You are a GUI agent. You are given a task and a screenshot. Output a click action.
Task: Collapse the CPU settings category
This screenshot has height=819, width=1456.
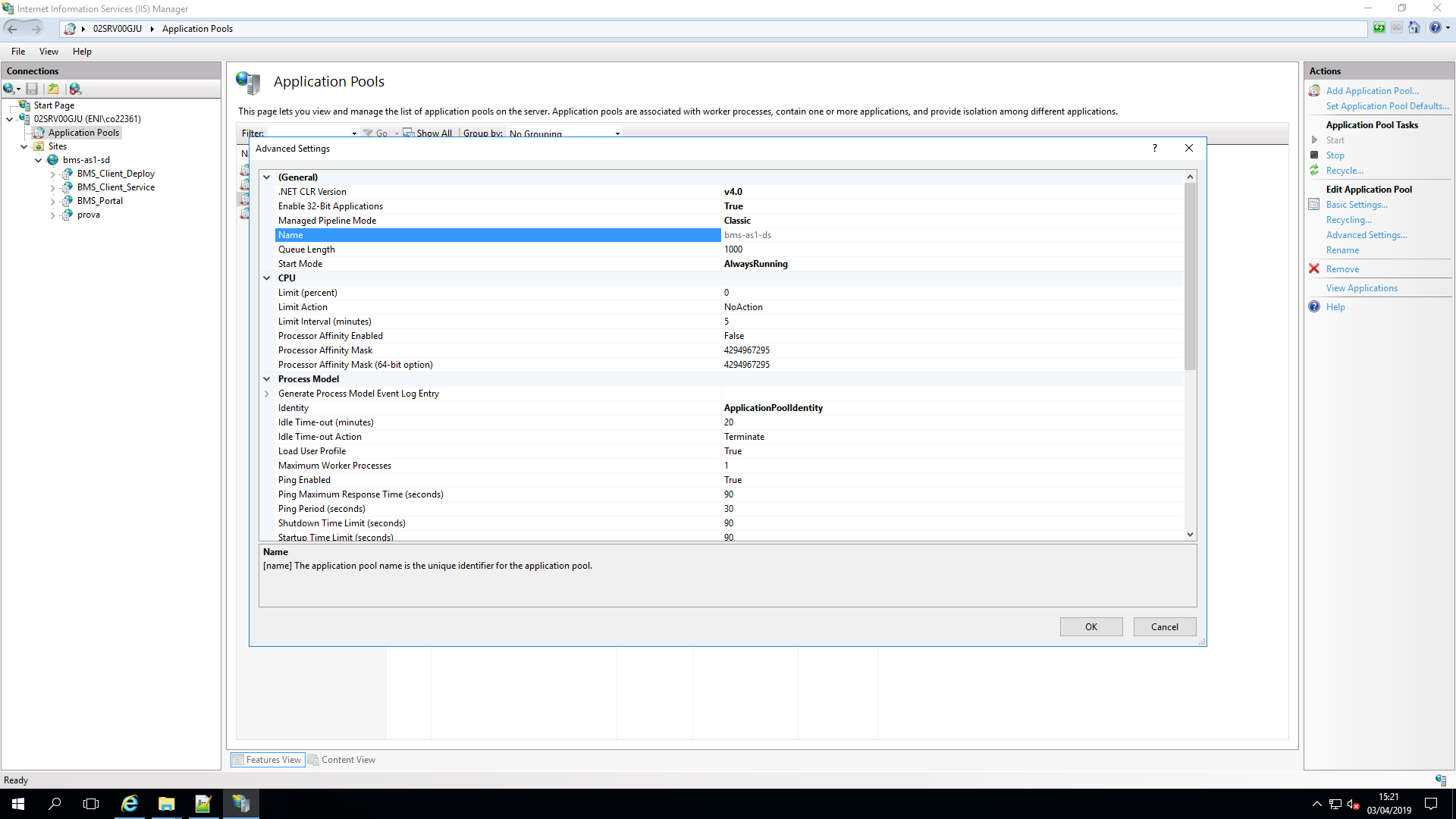tap(267, 278)
